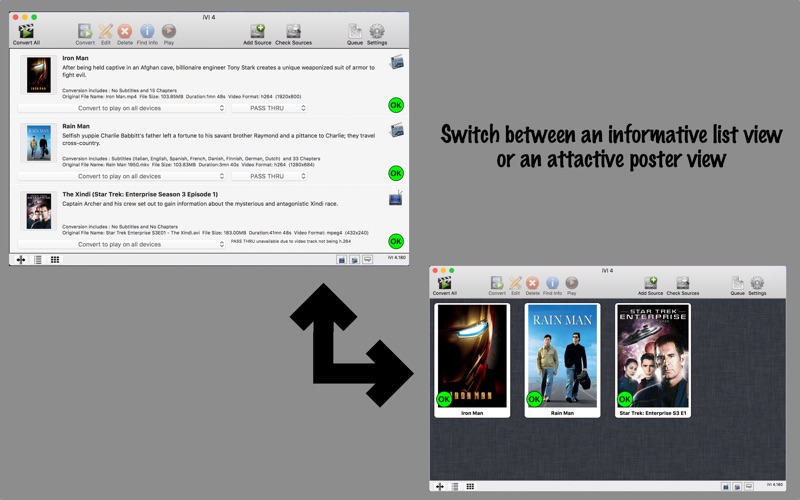Click Add Source in the poster-view window
Viewport: 800px width, 500px height.
(x=651, y=286)
